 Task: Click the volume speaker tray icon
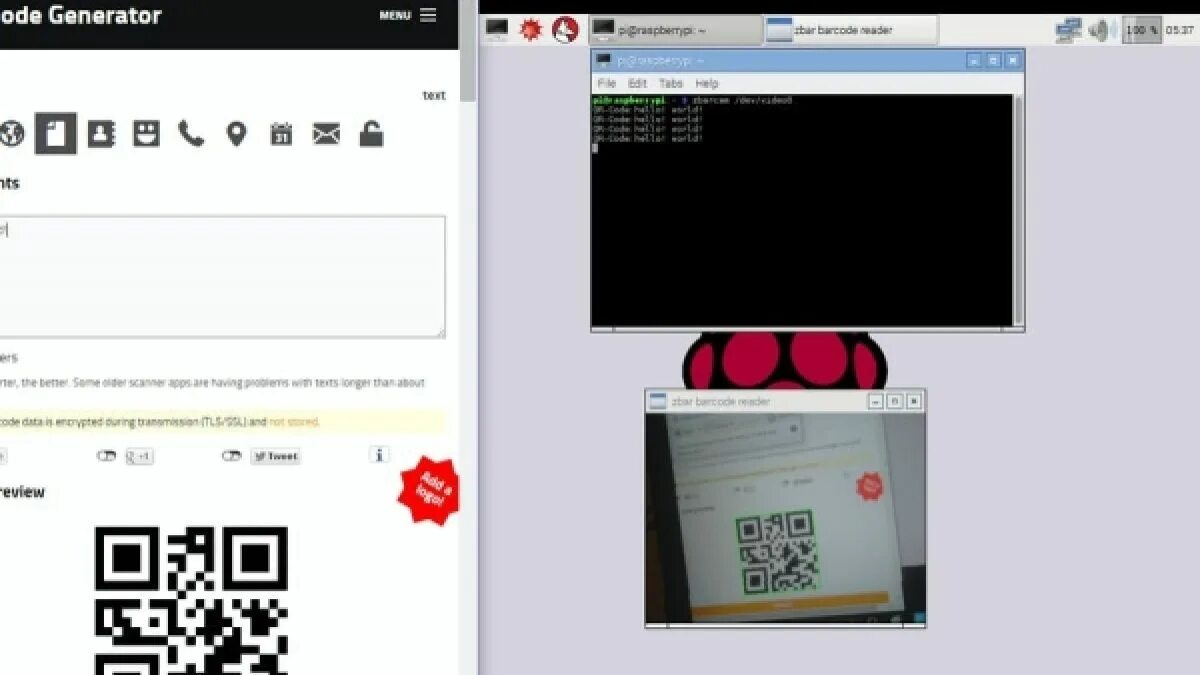click(x=1102, y=30)
